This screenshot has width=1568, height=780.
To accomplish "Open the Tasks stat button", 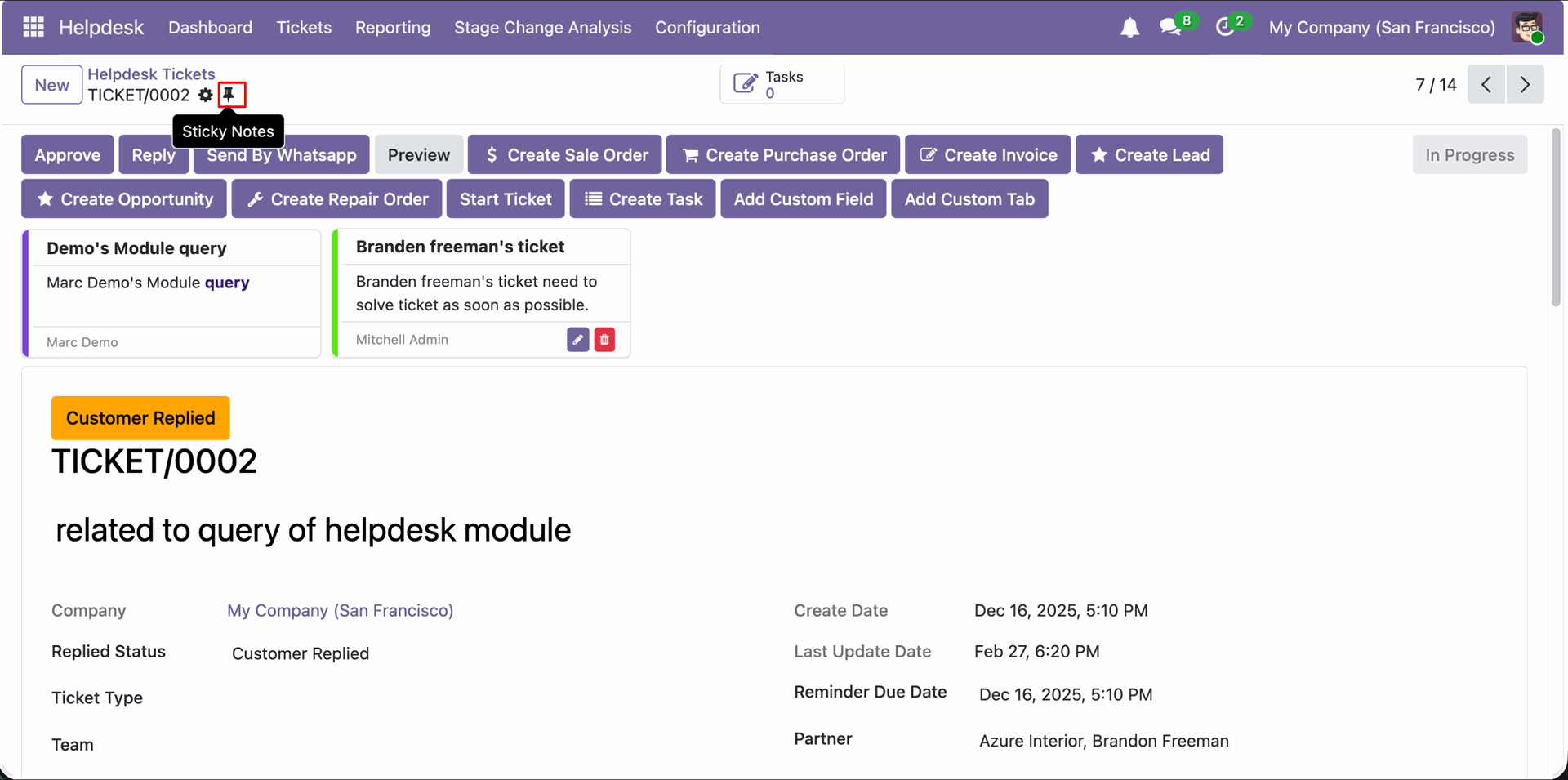I will click(x=782, y=84).
